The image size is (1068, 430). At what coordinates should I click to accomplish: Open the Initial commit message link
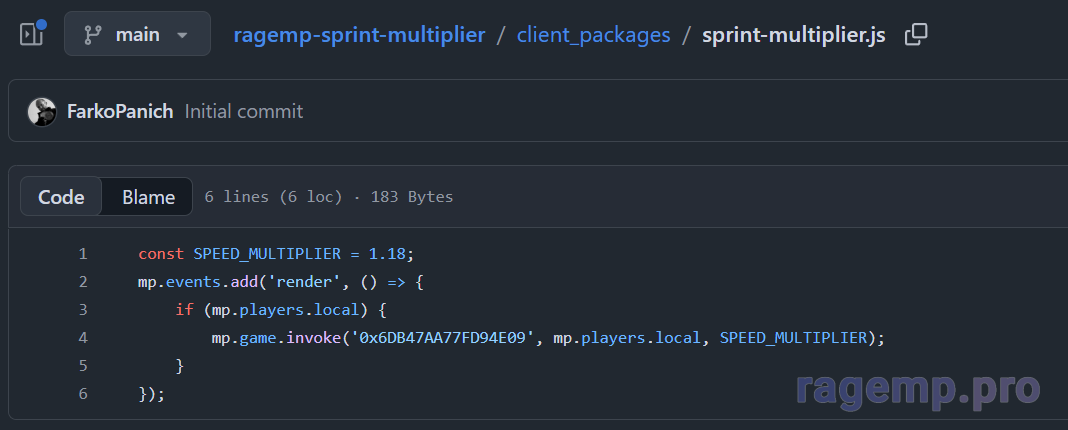pos(244,112)
